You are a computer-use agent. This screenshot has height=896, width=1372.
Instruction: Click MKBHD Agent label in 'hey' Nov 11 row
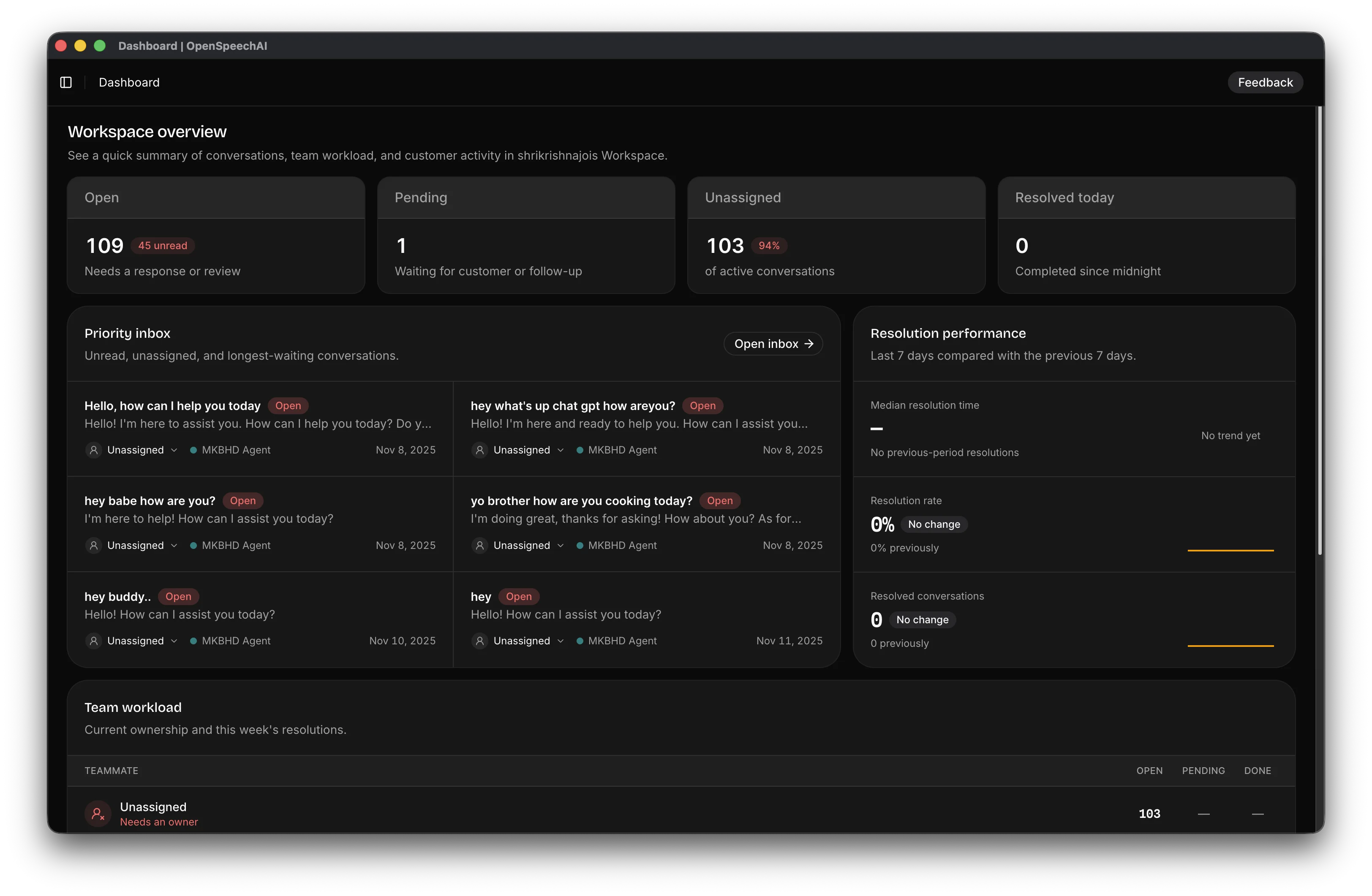[622, 641]
